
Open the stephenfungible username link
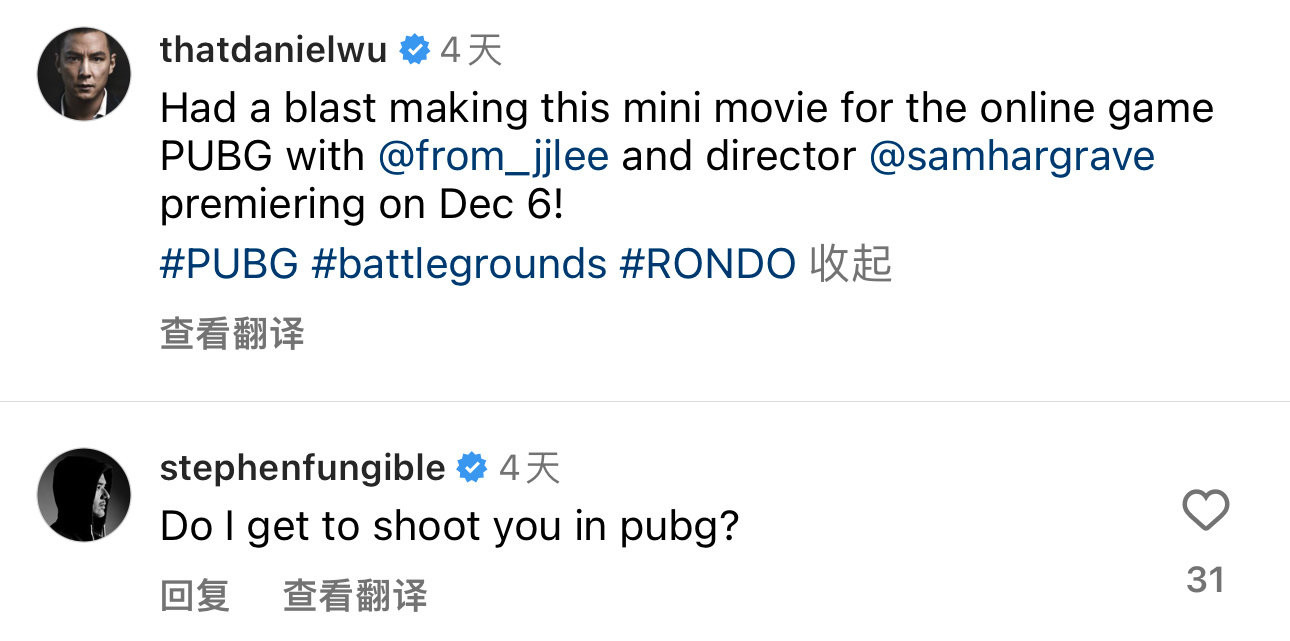pyautogui.click(x=302, y=467)
